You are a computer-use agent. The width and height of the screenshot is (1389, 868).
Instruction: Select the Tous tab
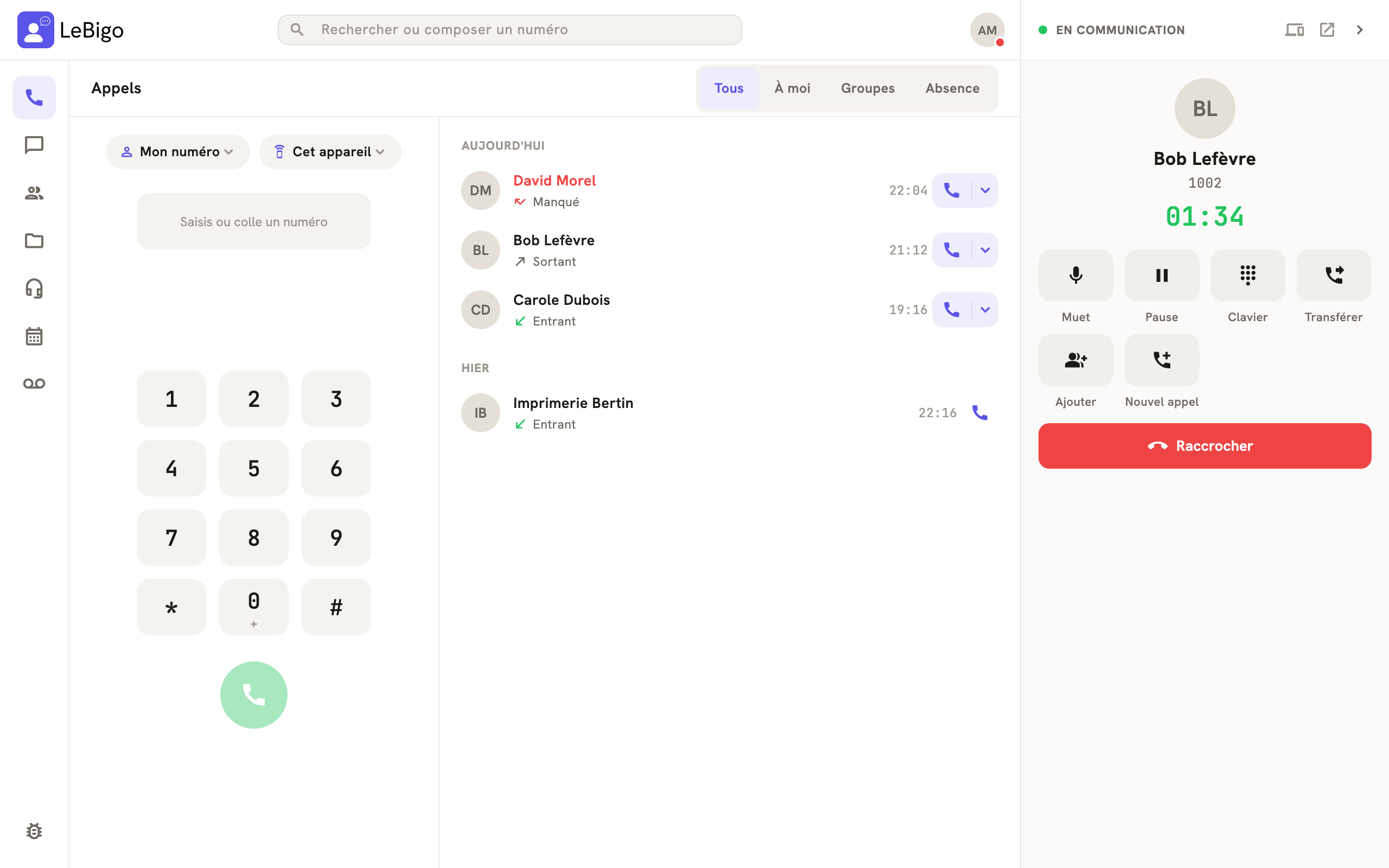pos(729,88)
